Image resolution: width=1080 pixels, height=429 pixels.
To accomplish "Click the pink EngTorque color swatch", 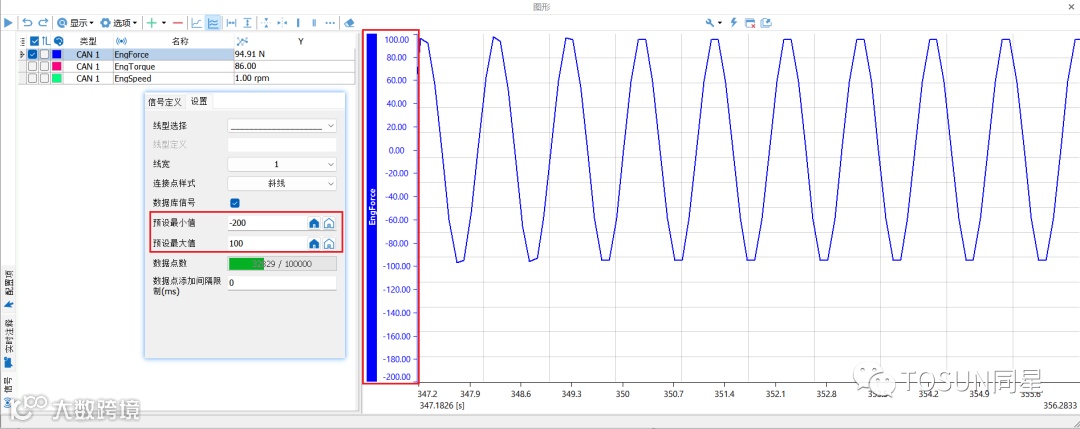I will point(57,67).
